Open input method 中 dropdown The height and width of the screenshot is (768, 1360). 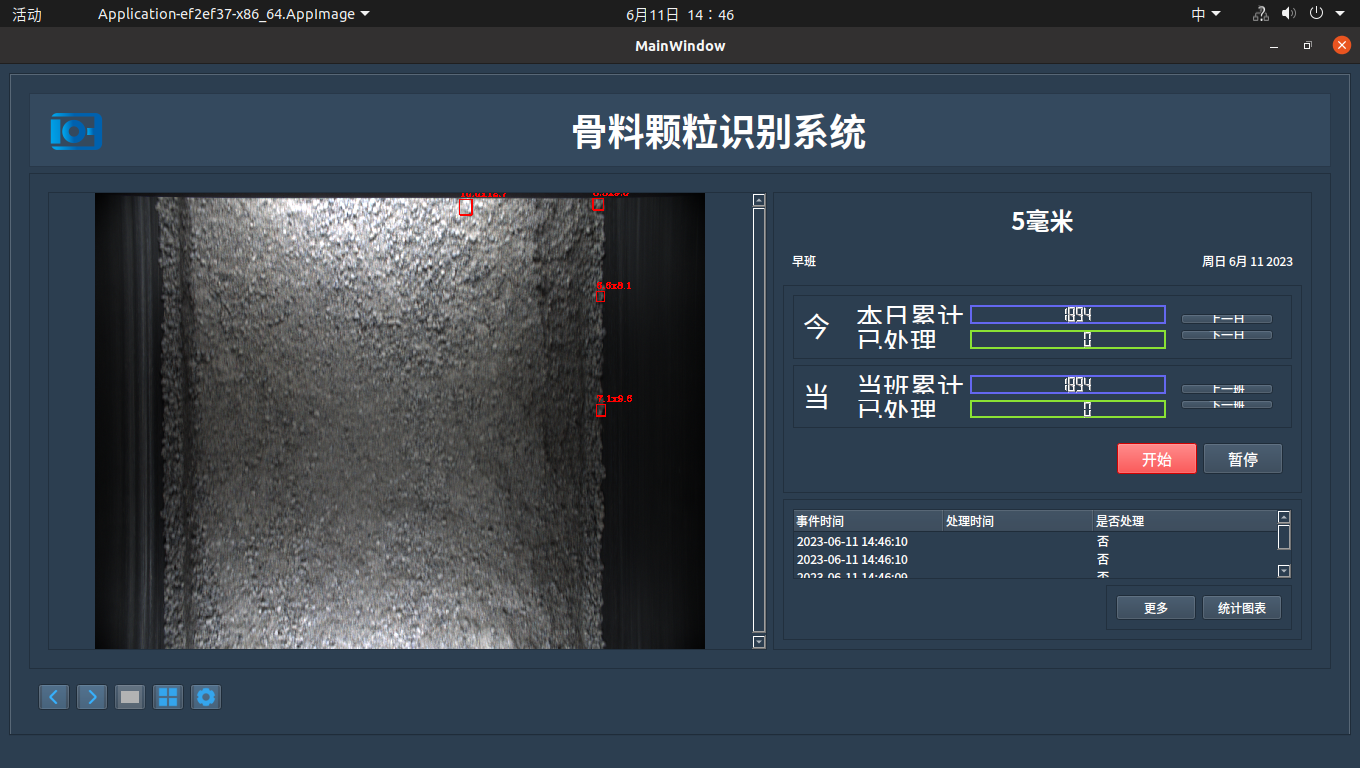click(x=1206, y=14)
